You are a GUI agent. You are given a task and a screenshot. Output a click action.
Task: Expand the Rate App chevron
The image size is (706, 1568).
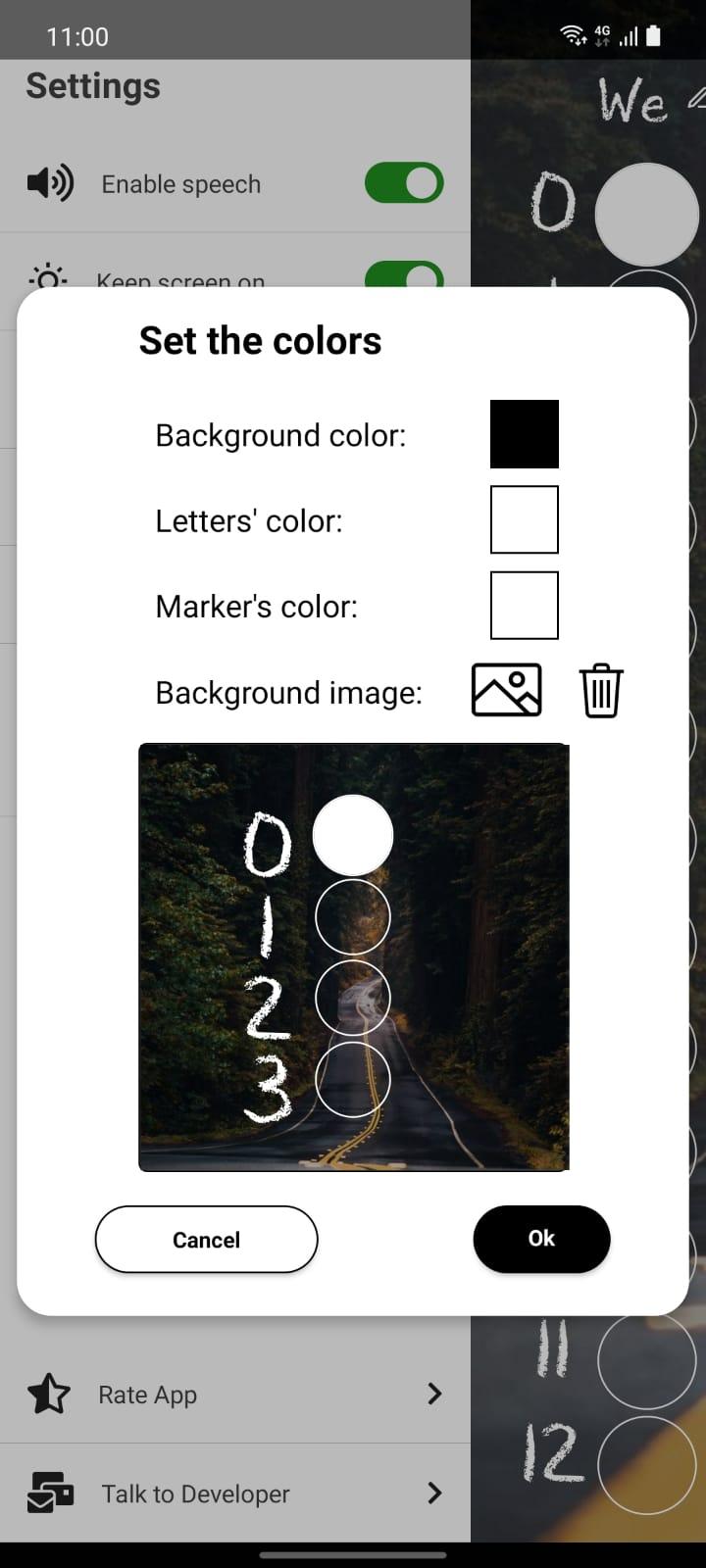tap(435, 1394)
